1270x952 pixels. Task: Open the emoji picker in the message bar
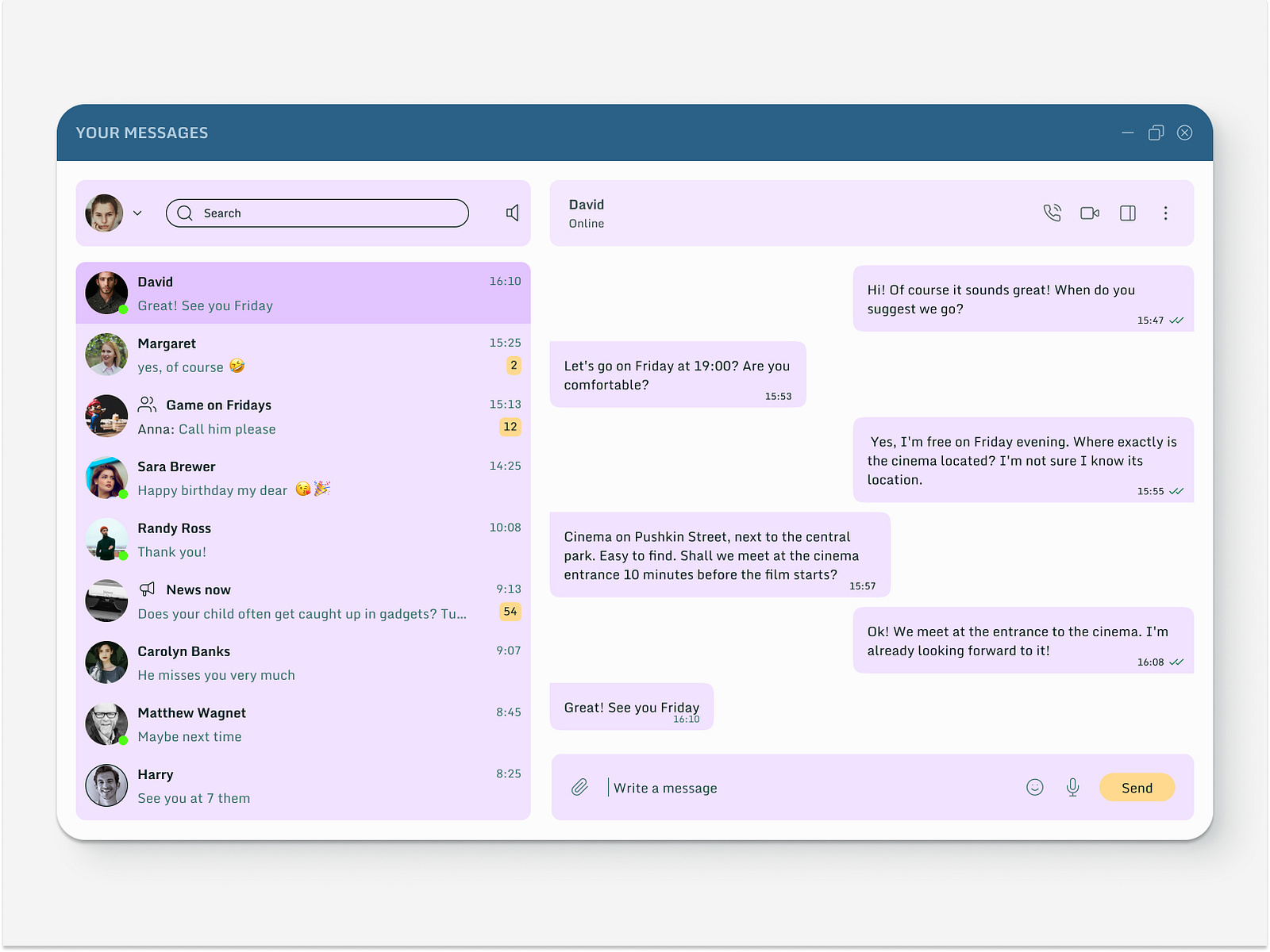click(1035, 787)
